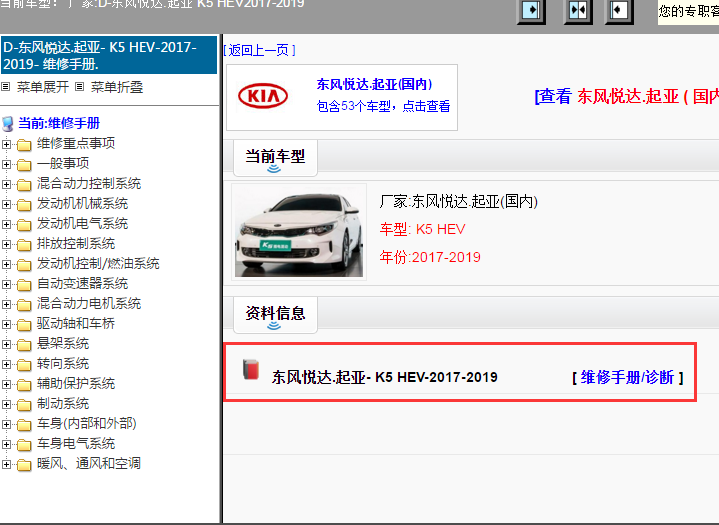Click the 东风悦达.起亚- K5 HEV-2017-2019 document title

(384, 377)
